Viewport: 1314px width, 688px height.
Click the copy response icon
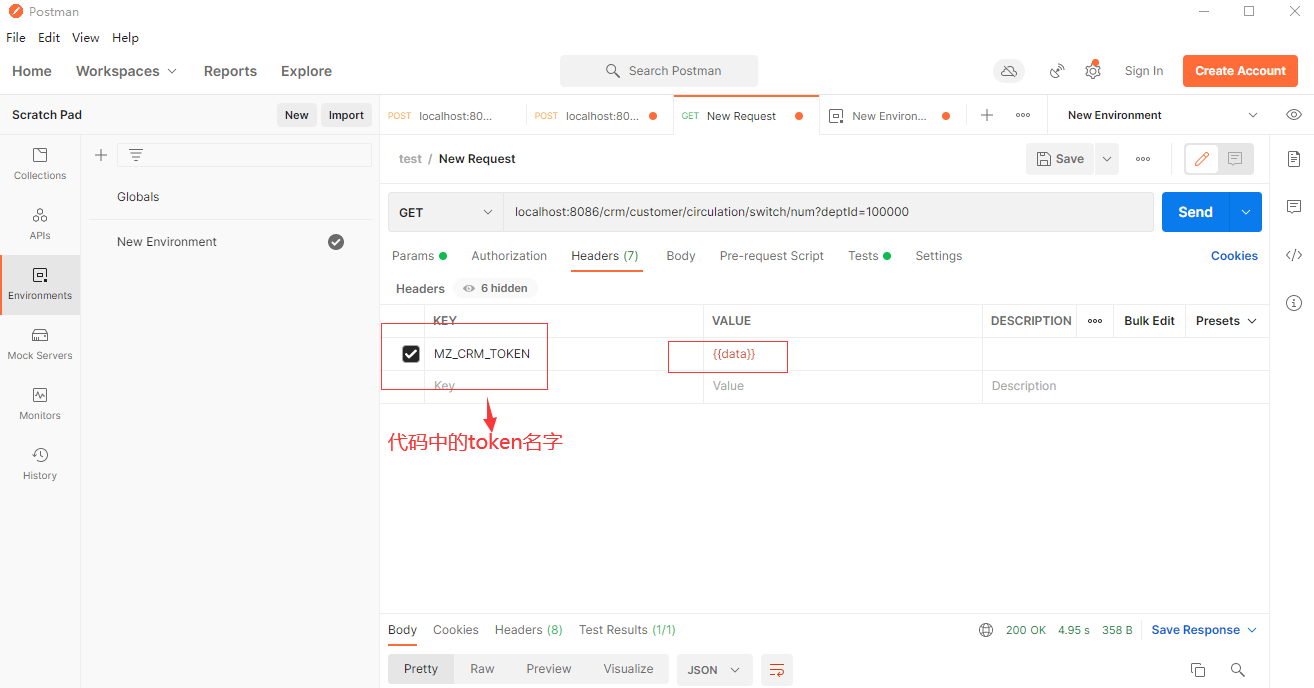coord(1198,670)
